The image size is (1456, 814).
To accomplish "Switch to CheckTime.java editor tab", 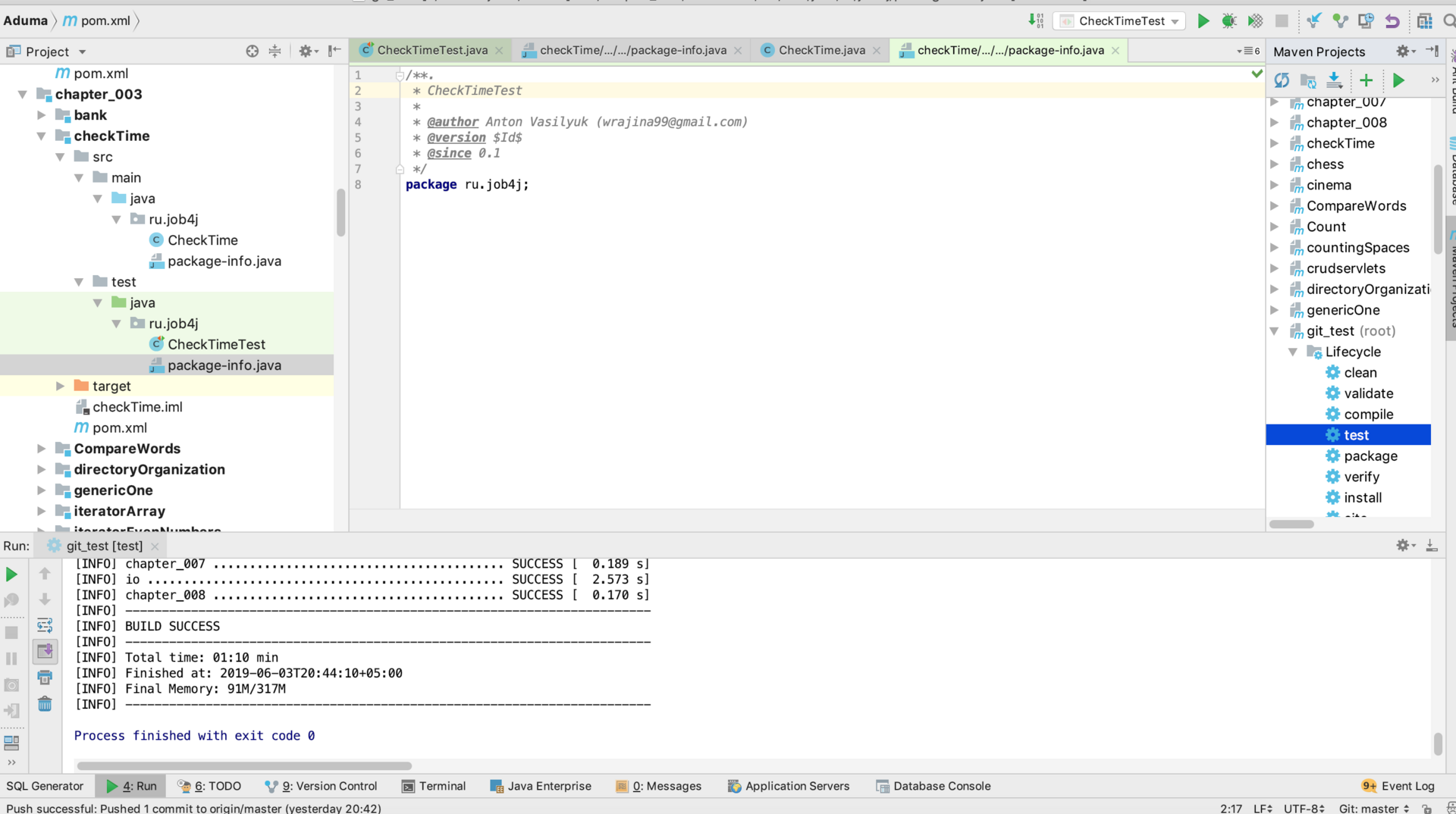I will pos(822,50).
